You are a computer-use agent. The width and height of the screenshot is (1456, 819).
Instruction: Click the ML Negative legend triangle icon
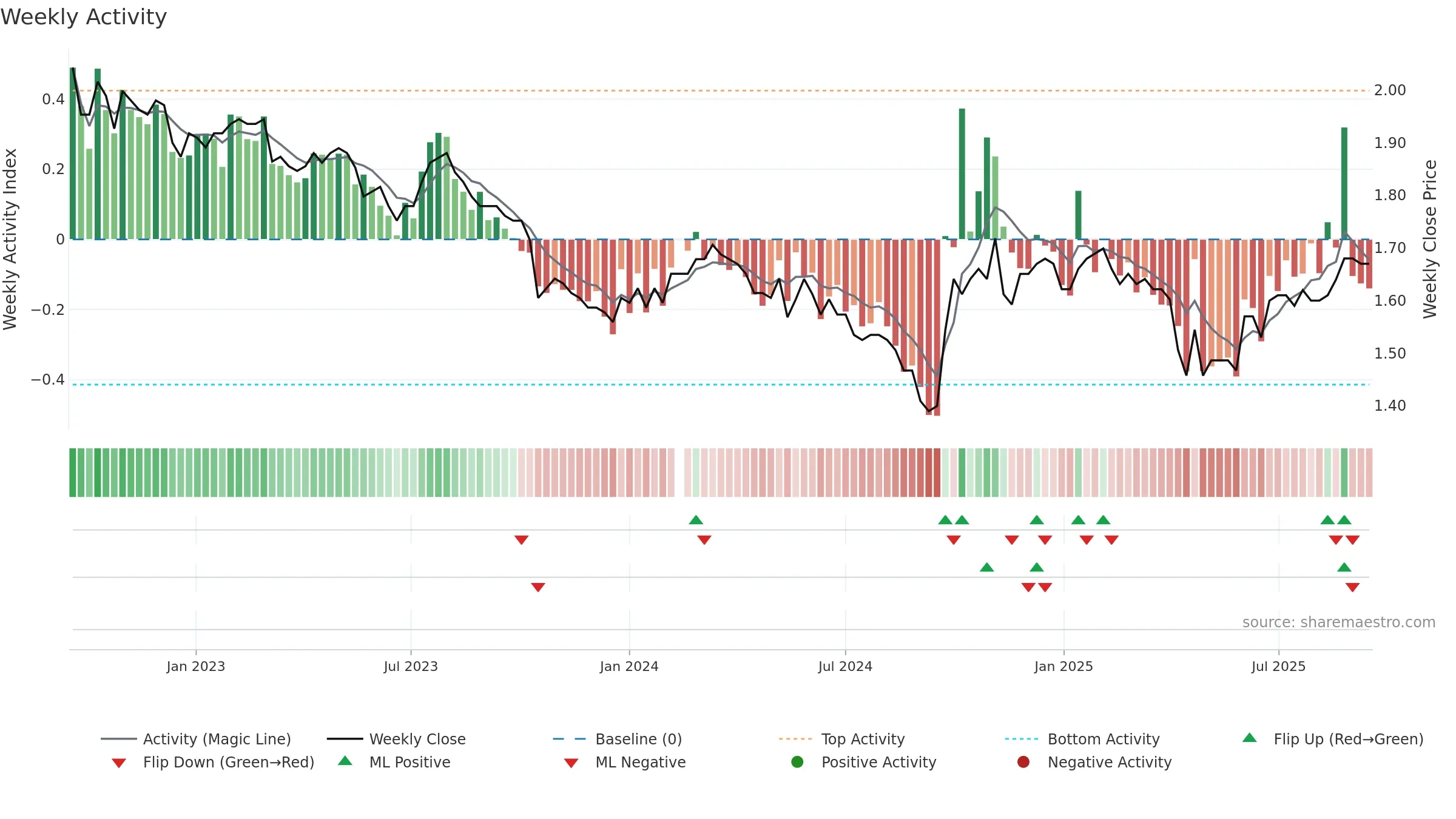point(571,763)
